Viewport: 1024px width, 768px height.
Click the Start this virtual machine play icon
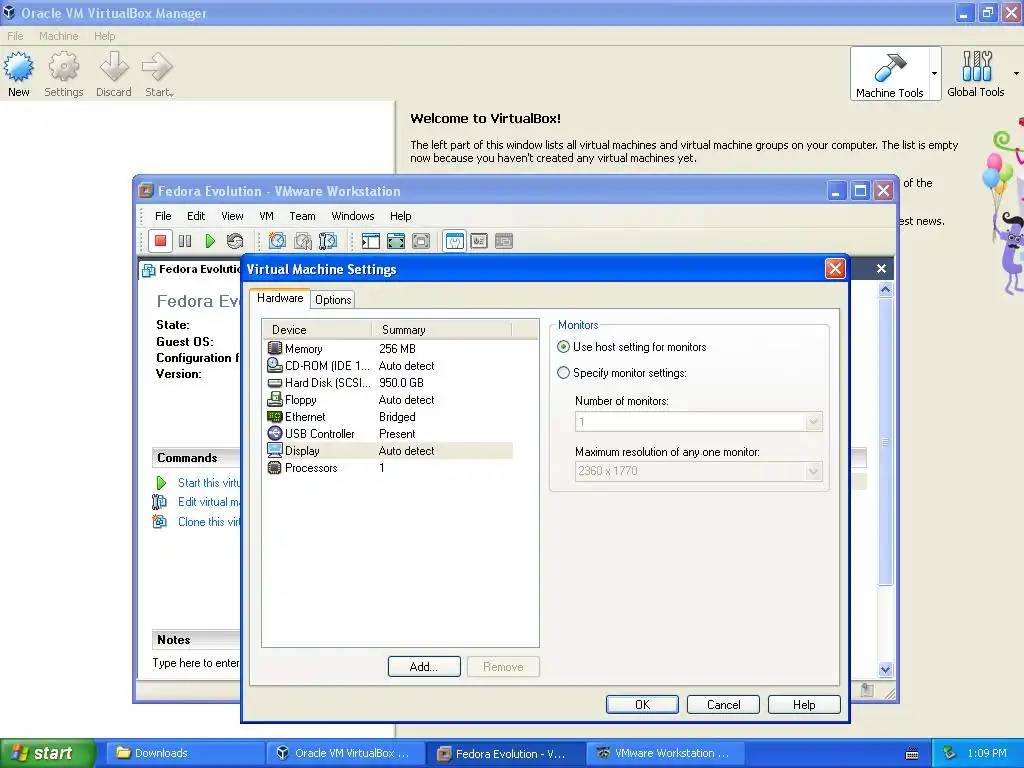pyautogui.click(x=161, y=483)
